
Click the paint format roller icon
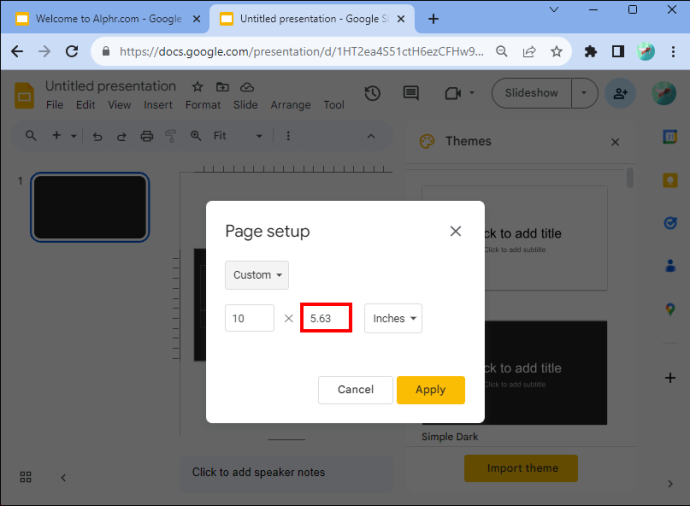[x=170, y=136]
